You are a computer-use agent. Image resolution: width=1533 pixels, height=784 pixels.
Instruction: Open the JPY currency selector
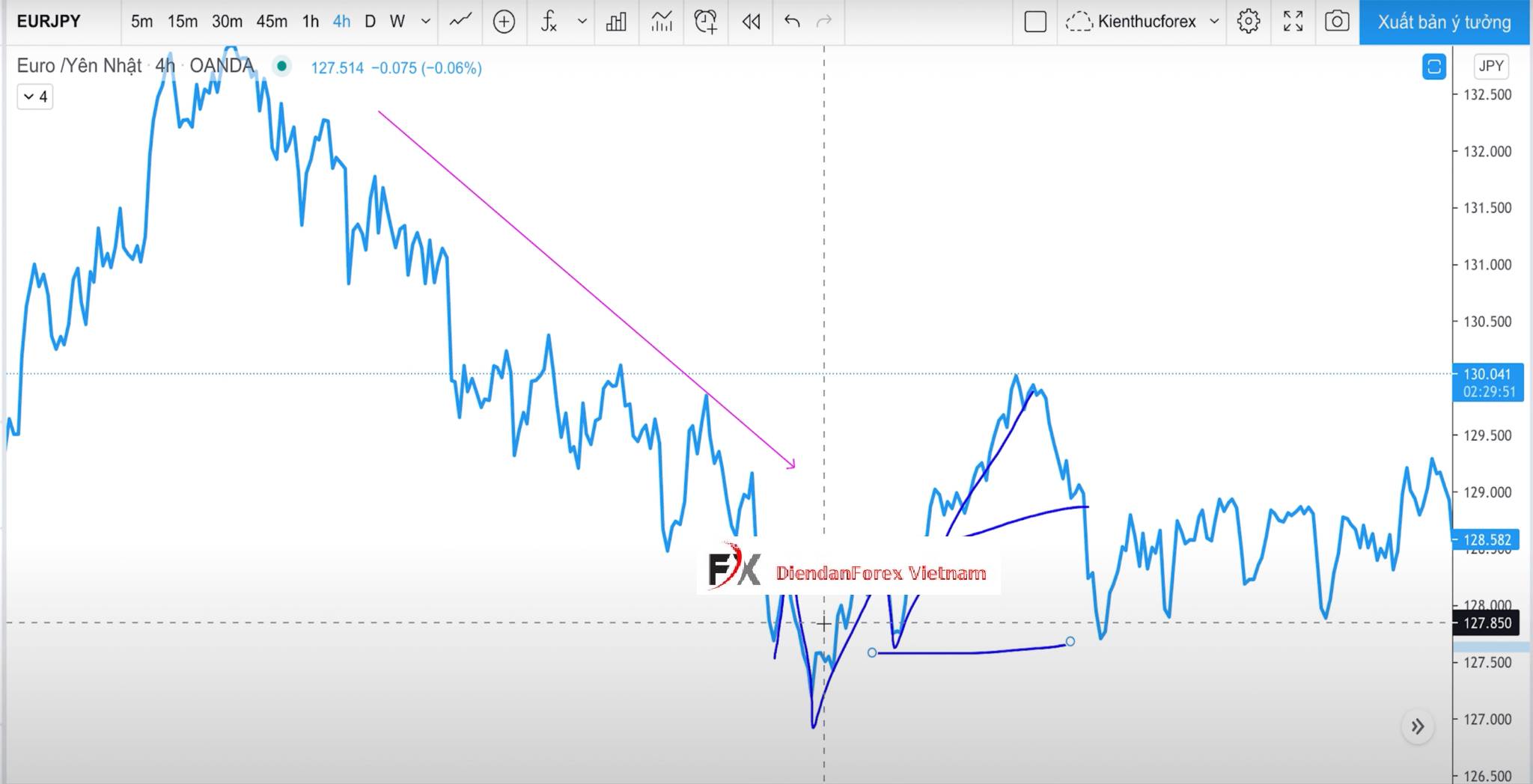tap(1490, 66)
